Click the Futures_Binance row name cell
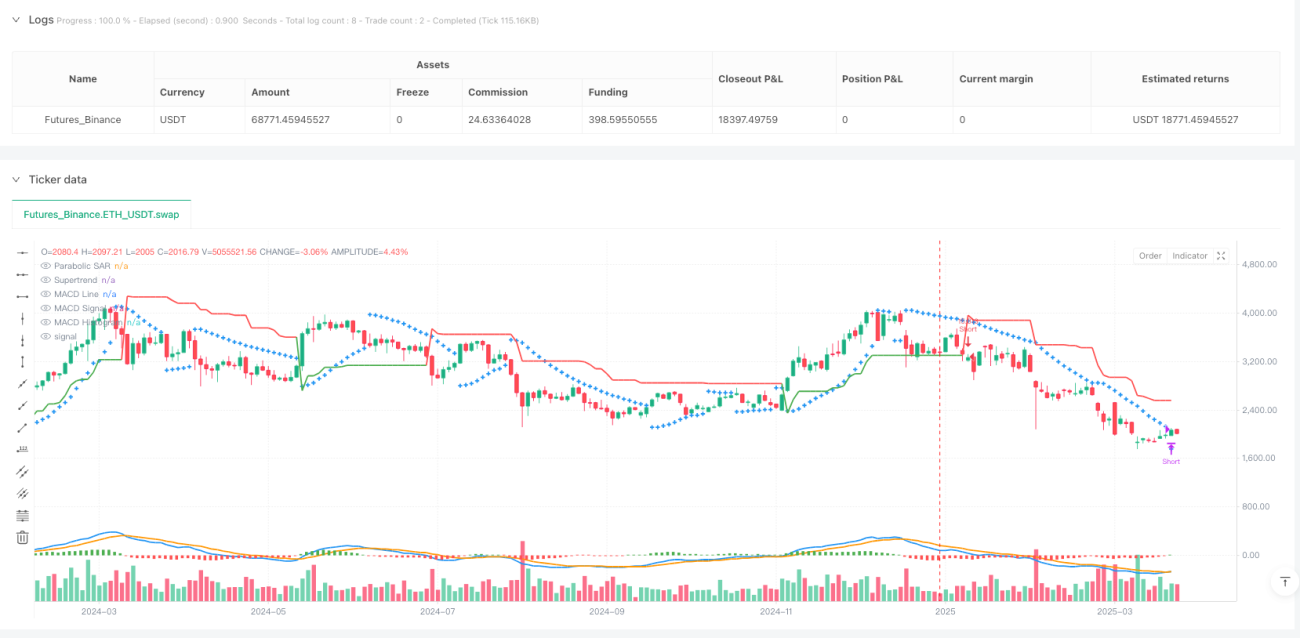1300x638 pixels. coord(83,120)
